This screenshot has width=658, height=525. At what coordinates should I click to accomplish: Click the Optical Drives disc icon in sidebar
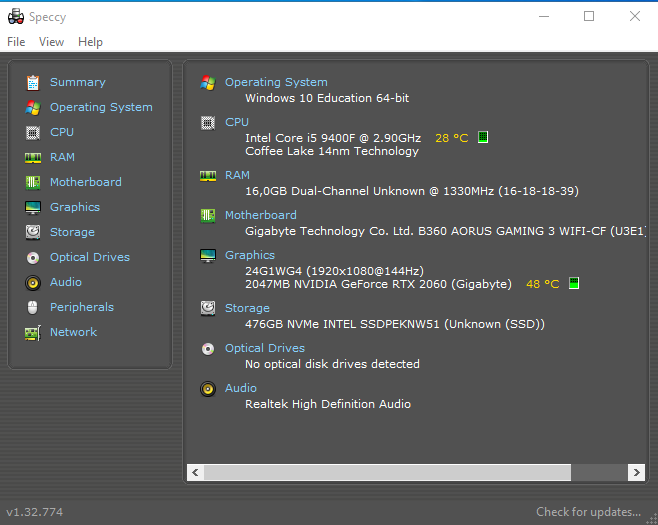click(33, 258)
